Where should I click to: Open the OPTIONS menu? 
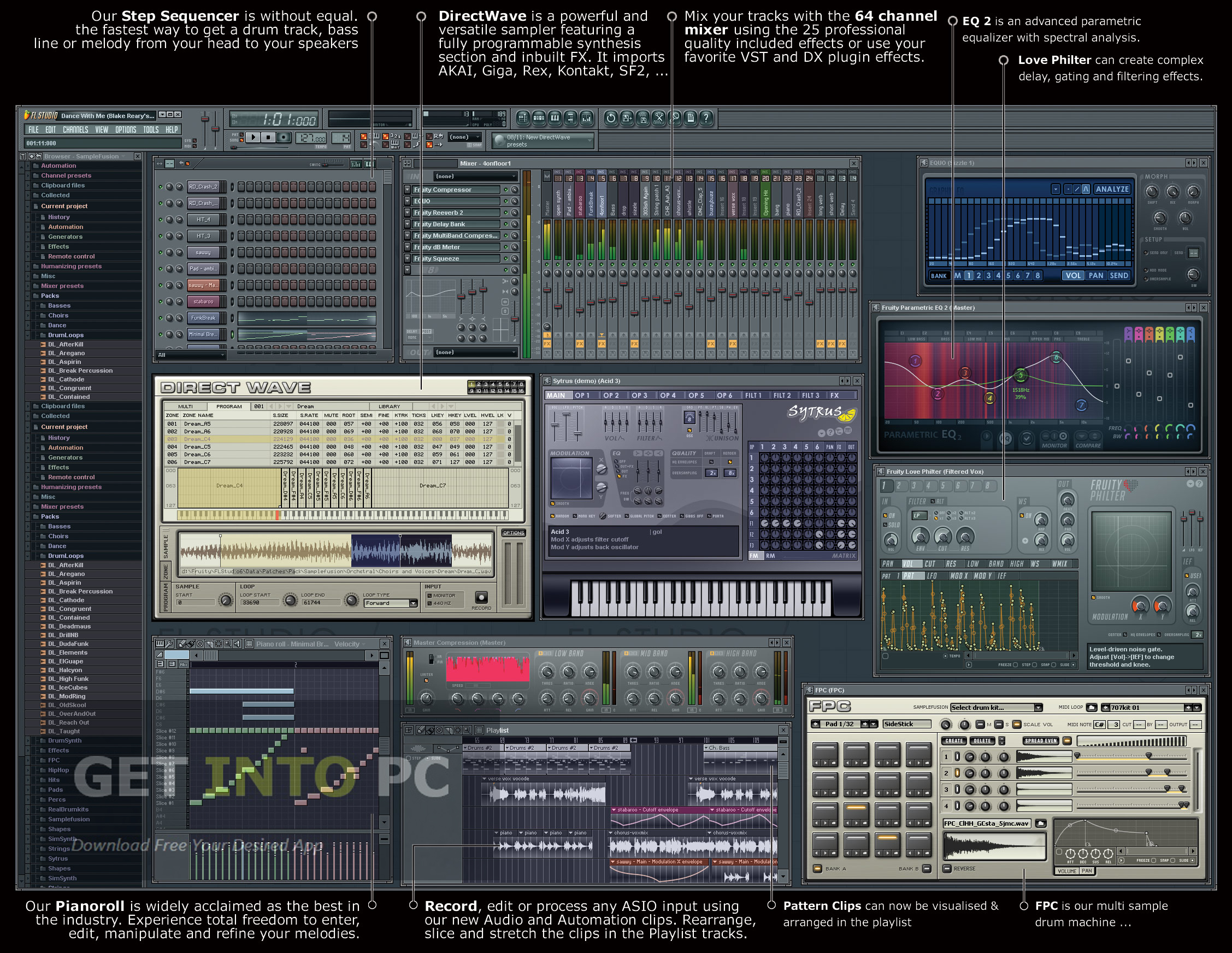point(126,129)
